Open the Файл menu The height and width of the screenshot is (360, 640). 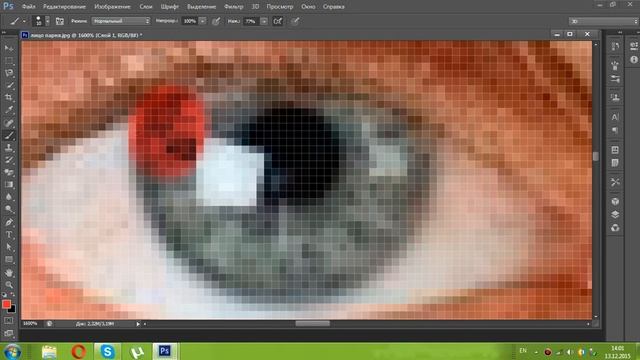(28, 7)
